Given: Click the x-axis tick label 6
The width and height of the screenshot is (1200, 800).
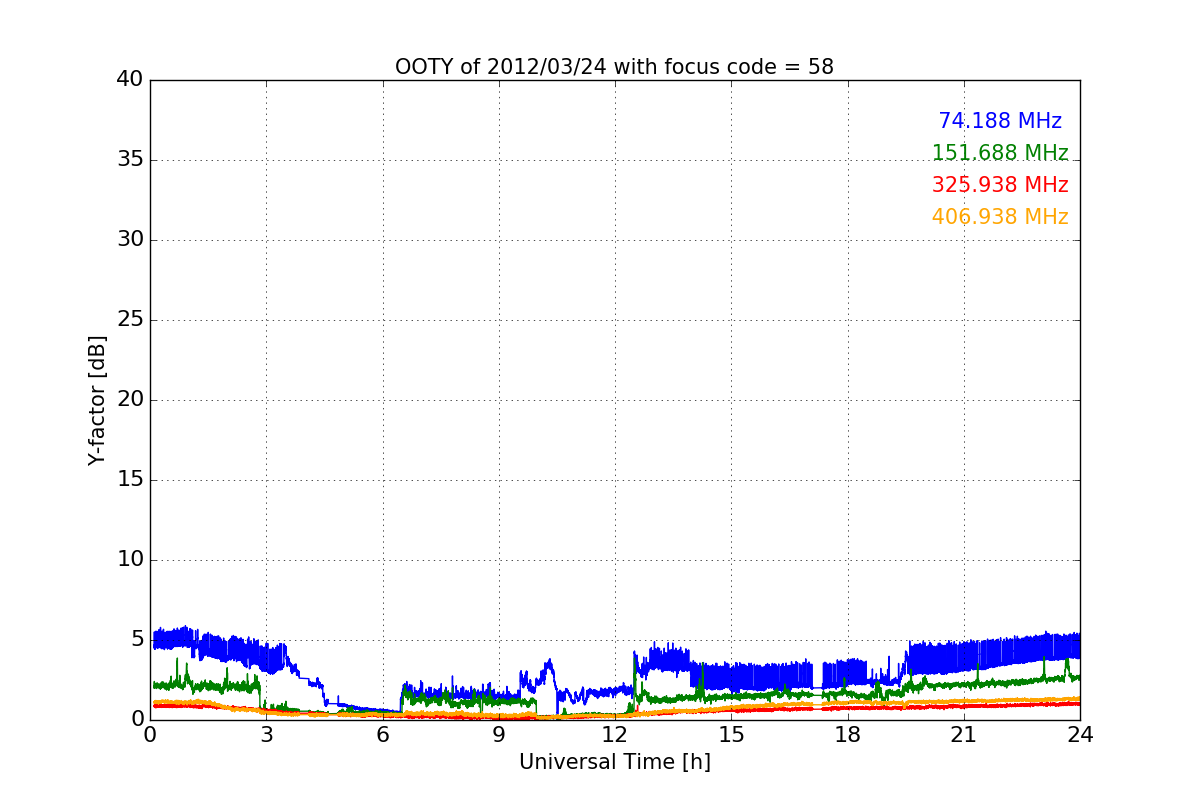Looking at the screenshot, I should [x=383, y=735].
